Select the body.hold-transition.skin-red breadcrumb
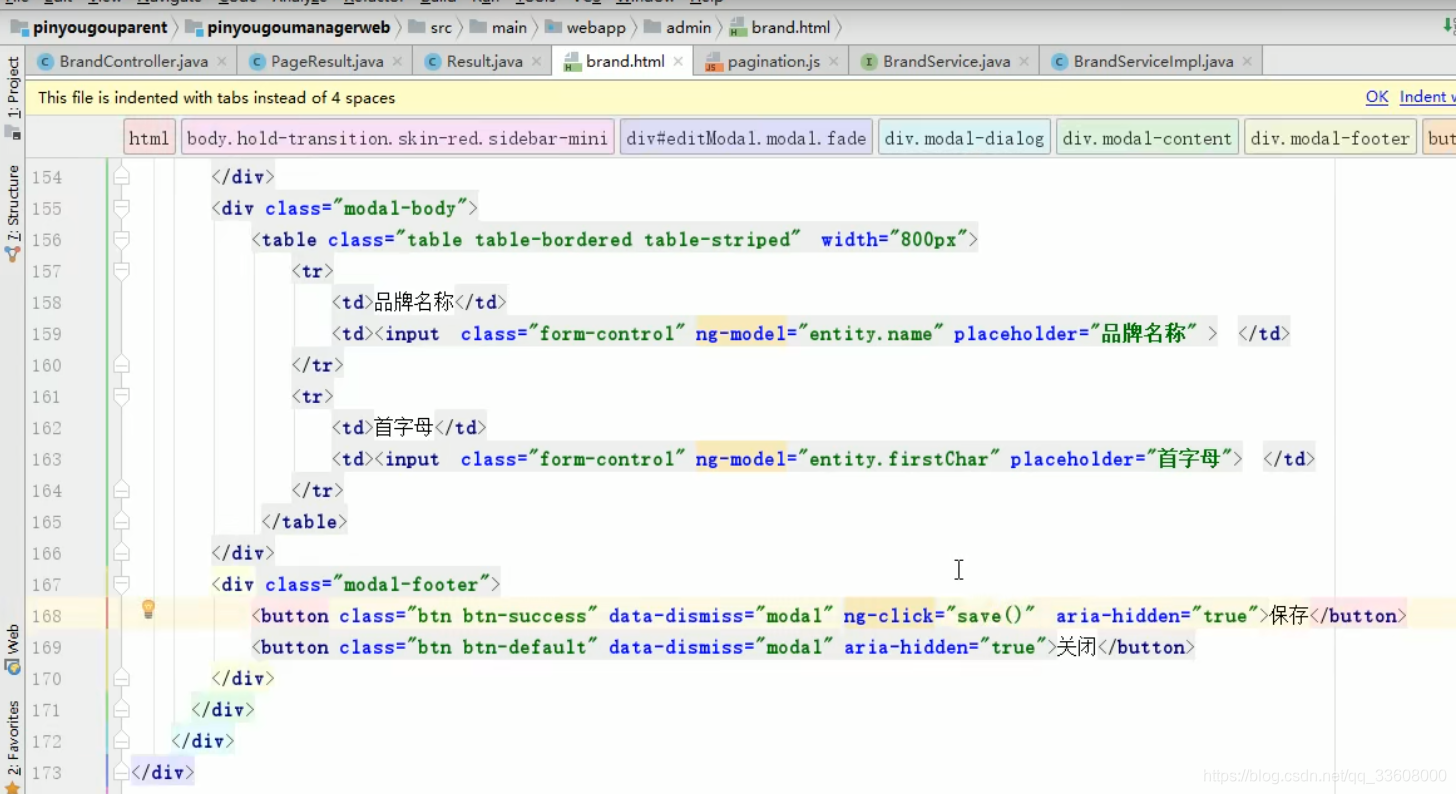 tap(397, 138)
